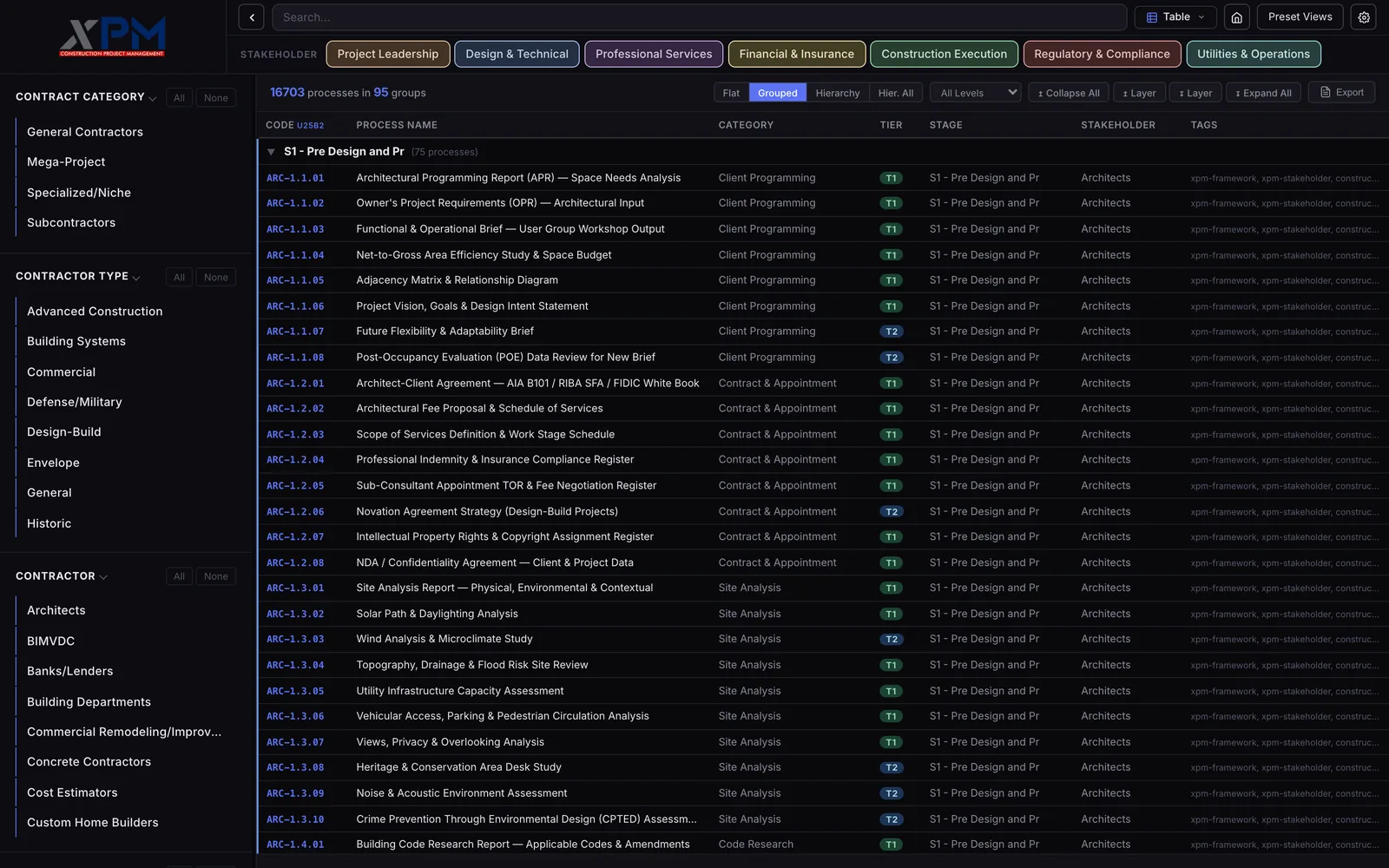The height and width of the screenshot is (868, 1389).
Task: Click the Collapse All button
Action: tap(1070, 93)
